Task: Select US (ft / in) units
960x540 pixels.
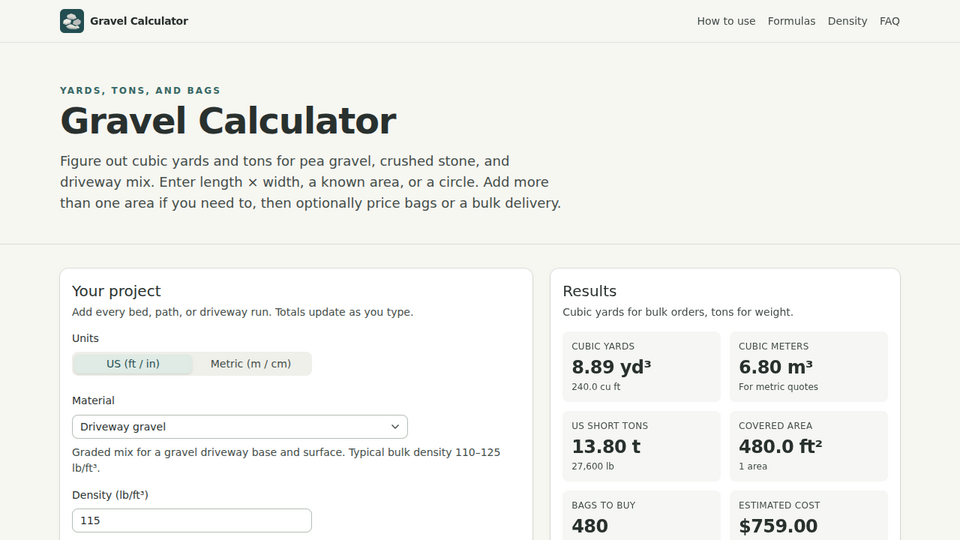Action: tap(133, 364)
